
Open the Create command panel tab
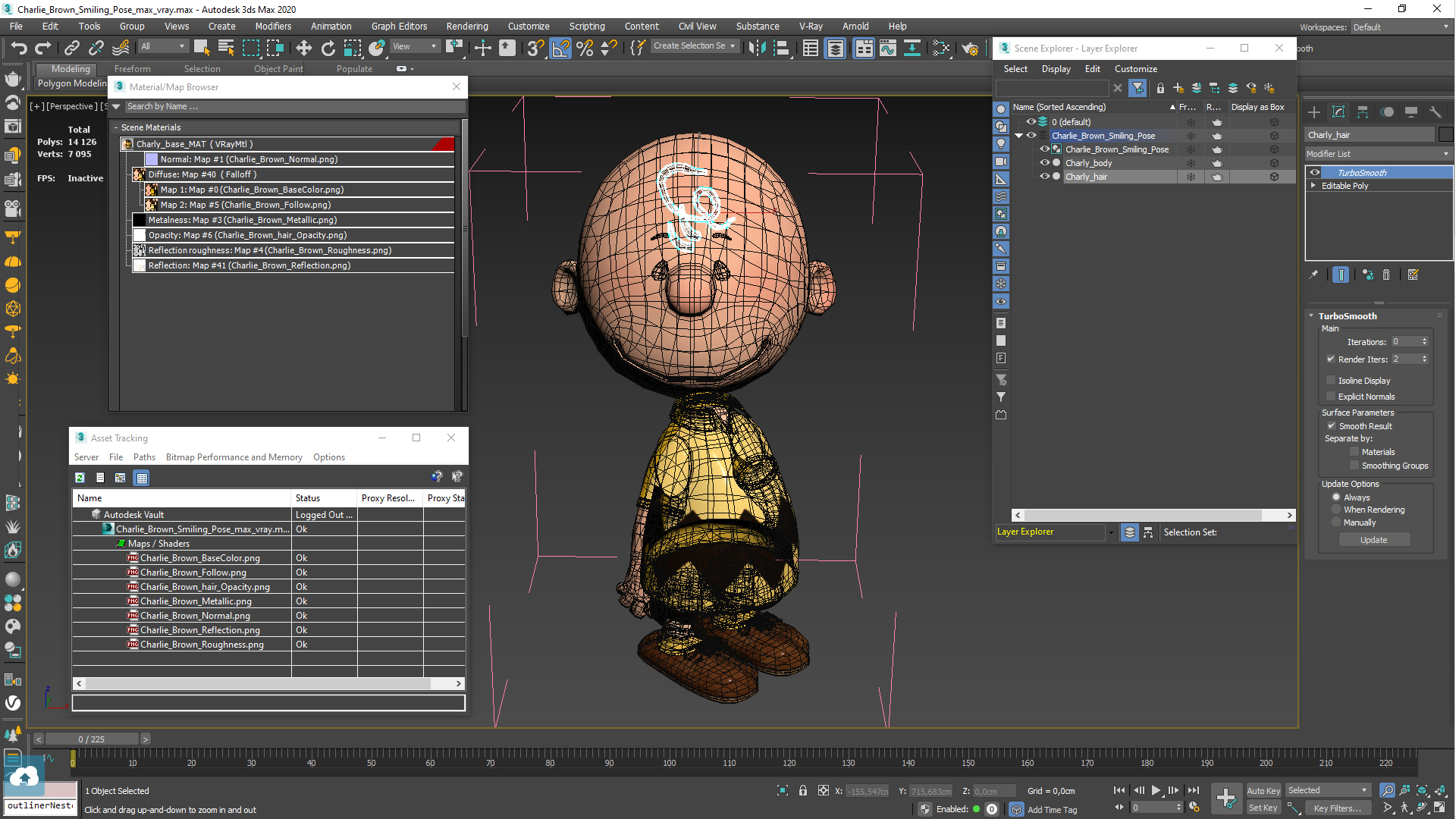pyautogui.click(x=1314, y=112)
